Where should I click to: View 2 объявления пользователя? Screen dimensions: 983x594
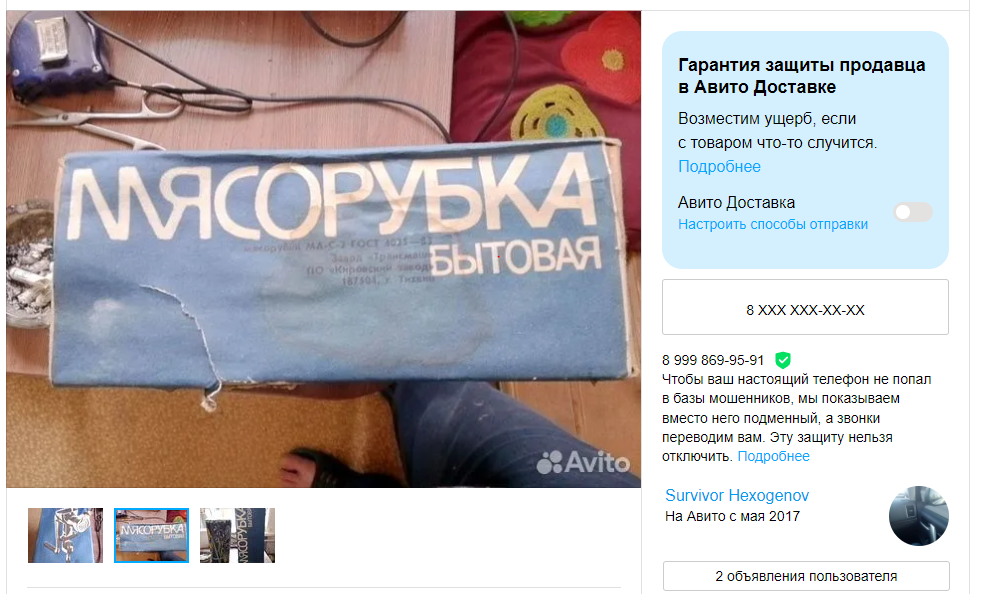coord(806,576)
